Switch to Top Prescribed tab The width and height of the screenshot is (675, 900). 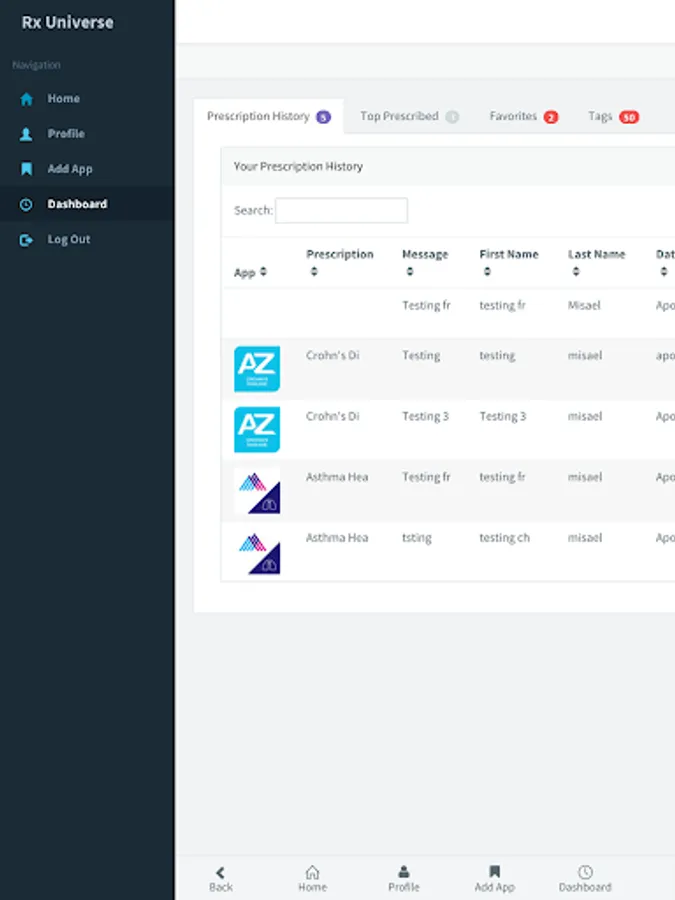click(x=409, y=117)
